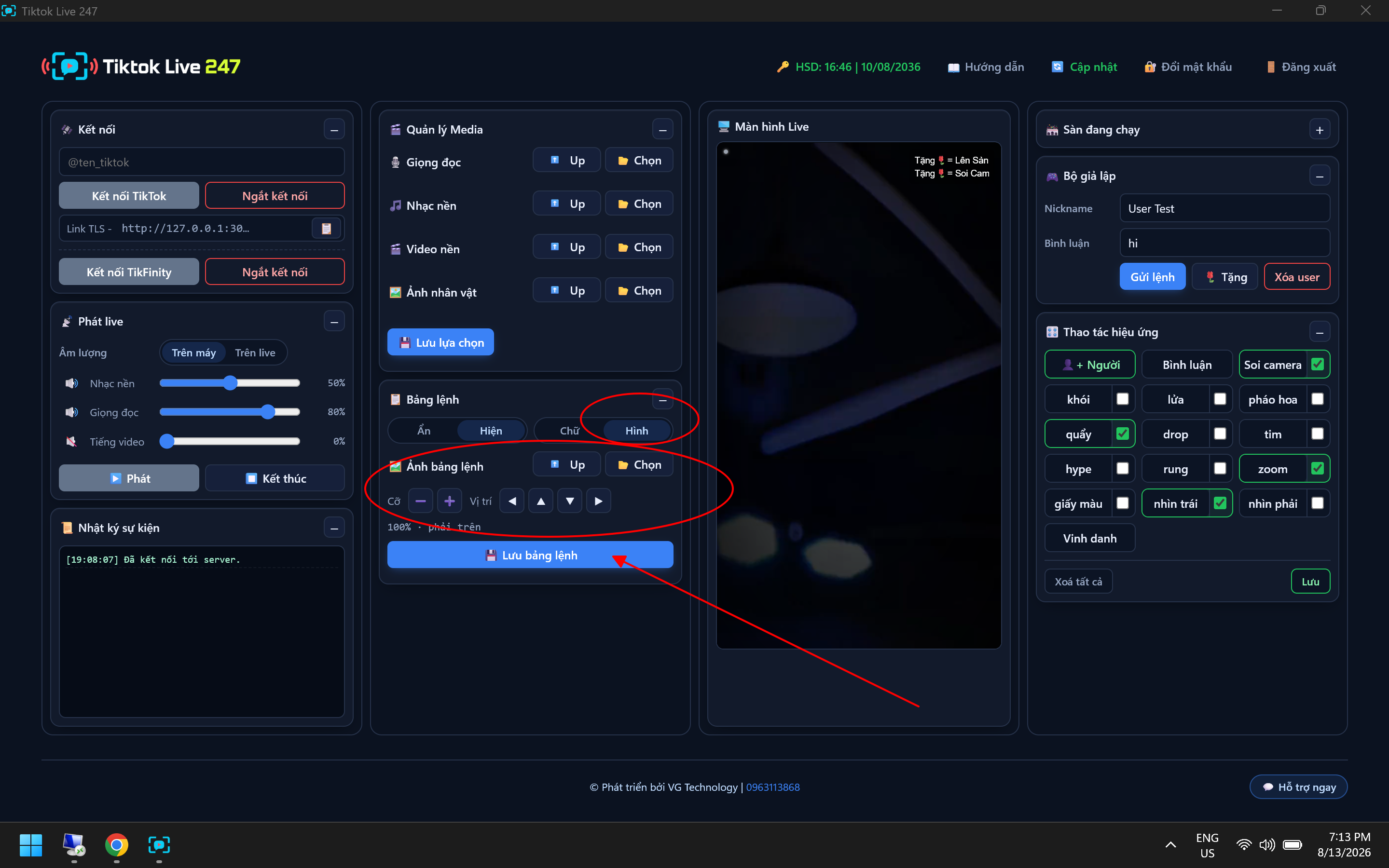Open the Windows Start menu

click(30, 844)
